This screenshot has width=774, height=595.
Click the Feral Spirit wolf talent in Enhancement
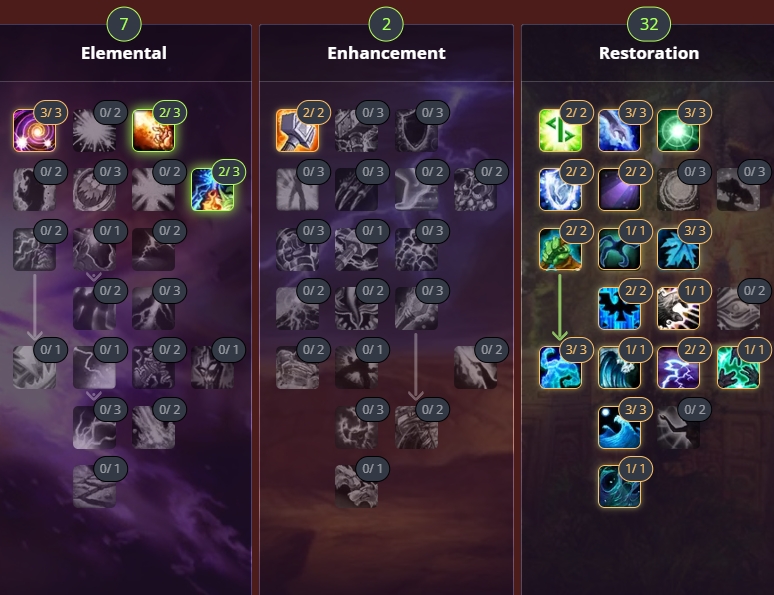click(356, 486)
